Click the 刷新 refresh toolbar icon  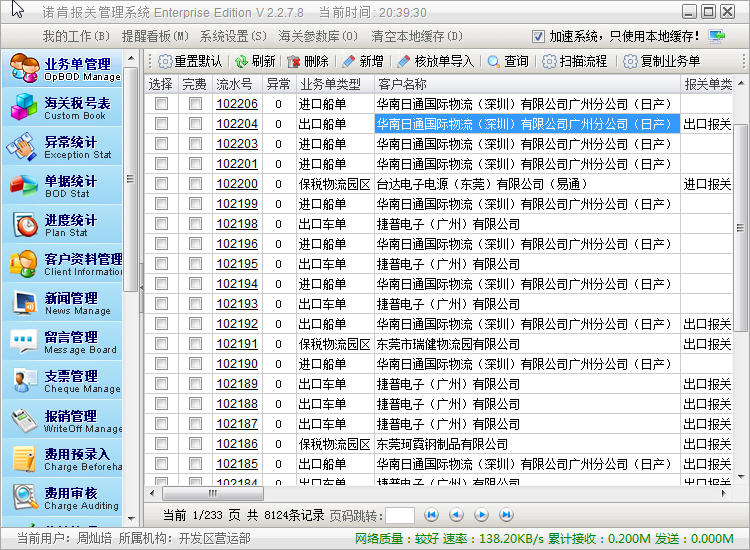point(242,61)
